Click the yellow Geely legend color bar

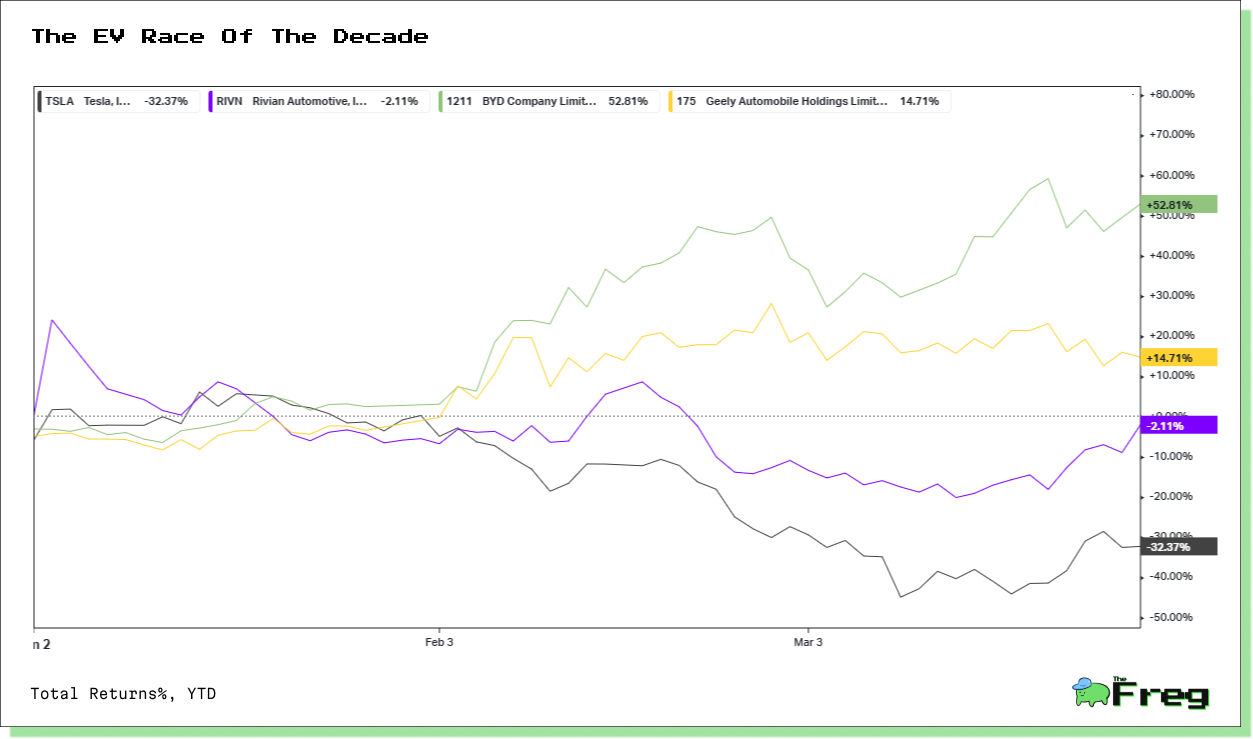point(671,101)
